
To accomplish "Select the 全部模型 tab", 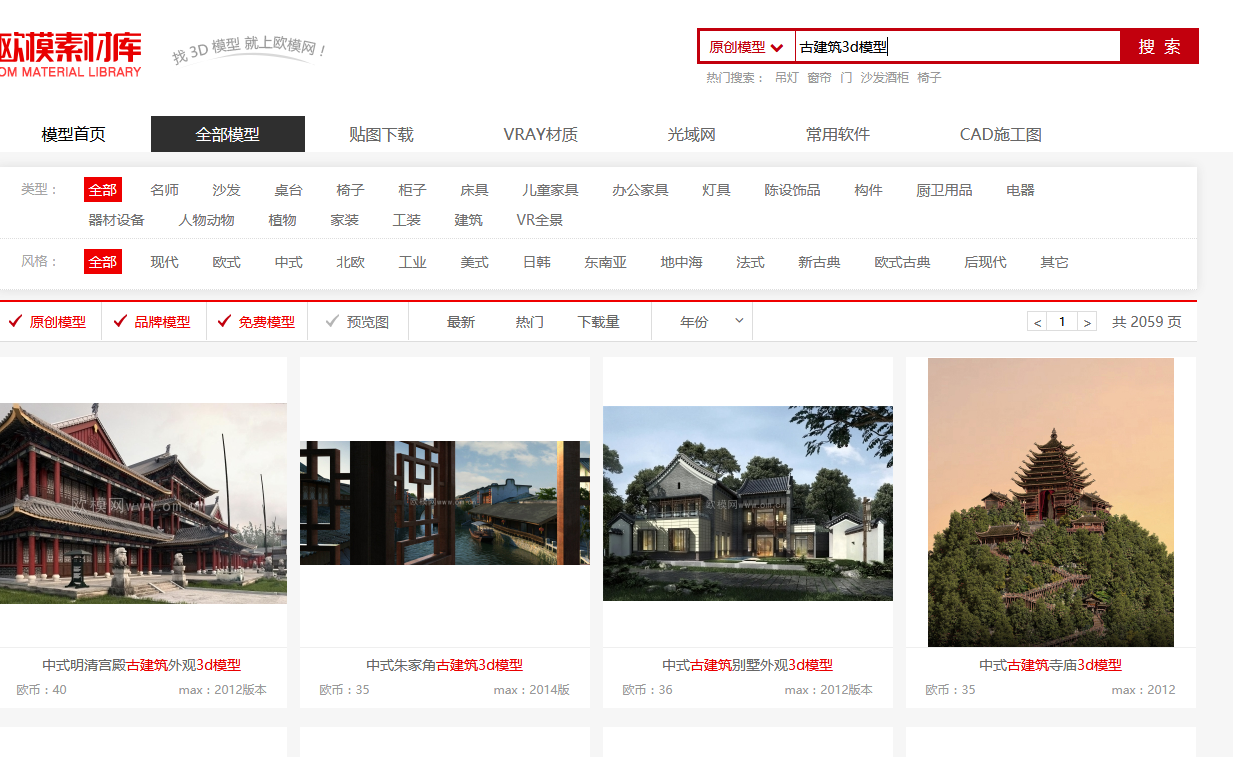I will coord(228,134).
